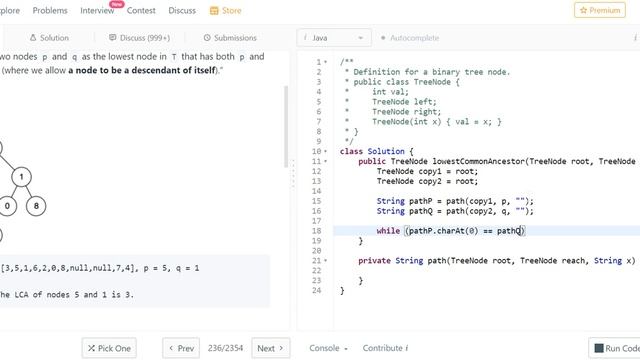This screenshot has height=360, width=640.
Task: Click tree node 8 in the diagram
Action: (x=36, y=206)
